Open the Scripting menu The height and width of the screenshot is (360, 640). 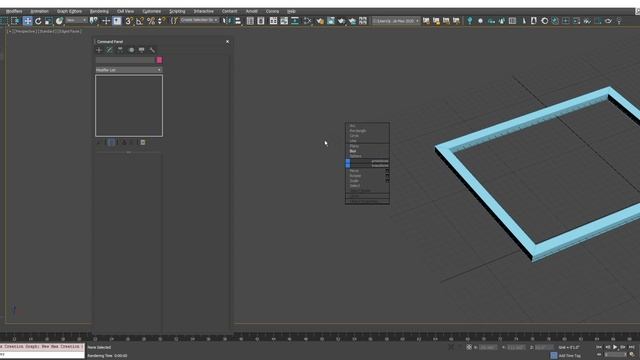tap(177, 11)
